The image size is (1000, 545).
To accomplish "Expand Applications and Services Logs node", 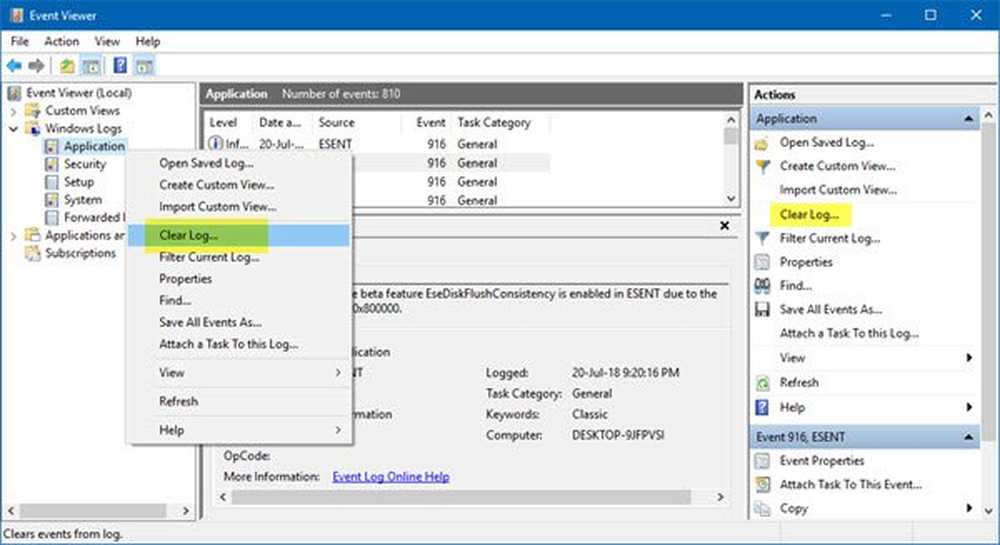I will [13, 236].
